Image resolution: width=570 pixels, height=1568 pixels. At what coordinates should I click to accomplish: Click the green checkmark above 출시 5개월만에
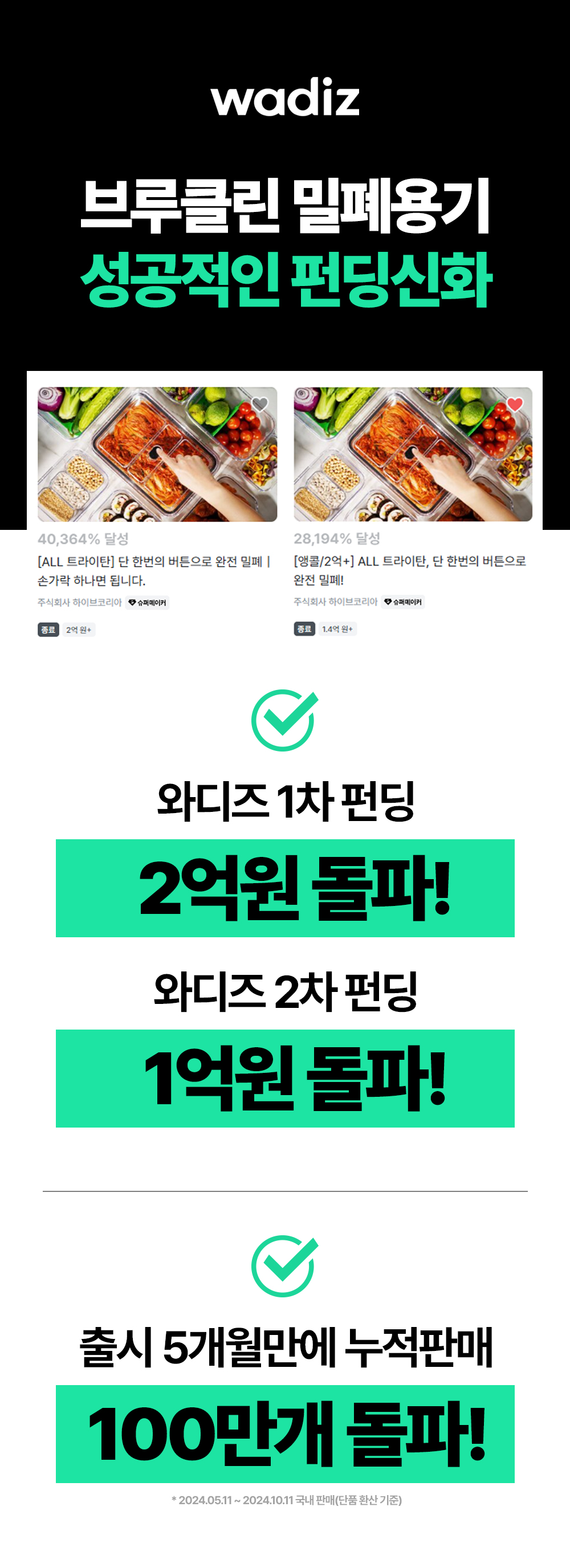coord(285,1266)
